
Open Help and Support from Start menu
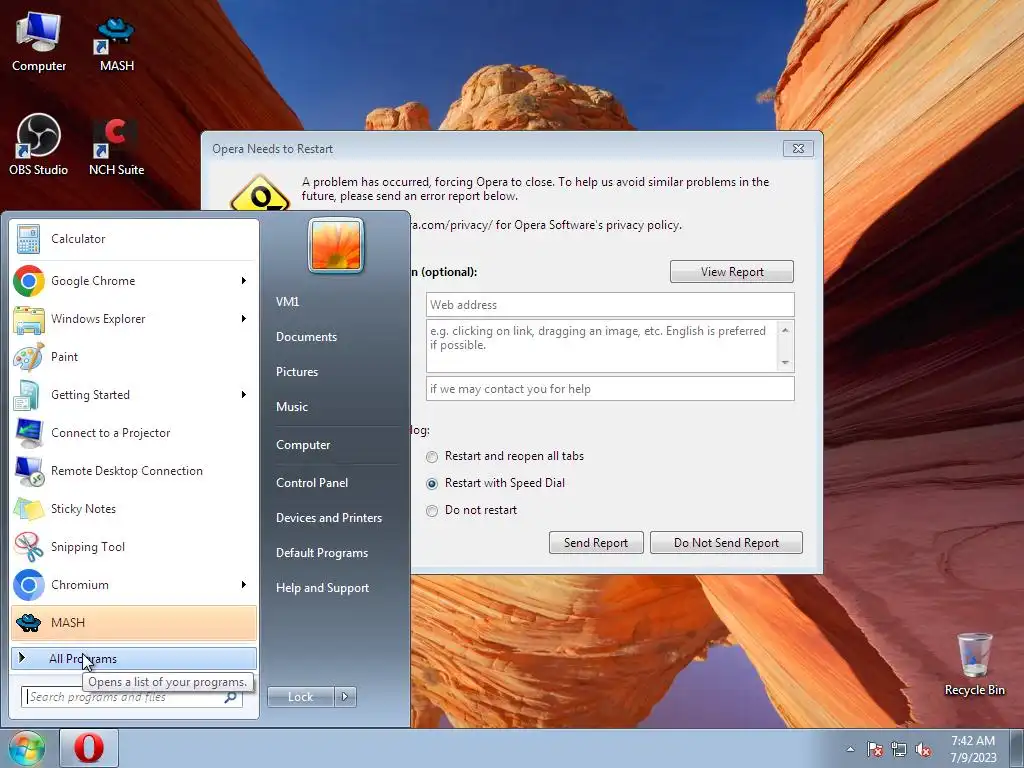coord(323,588)
